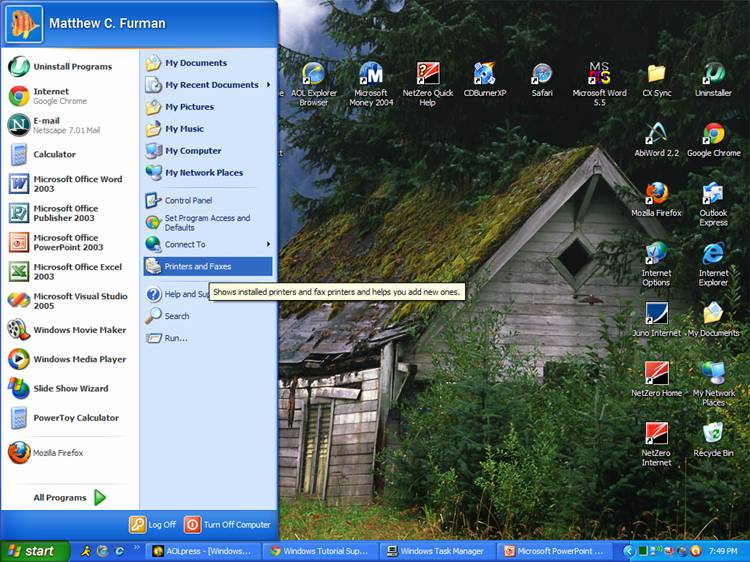750x562 pixels.
Task: Open the Run... dialog
Action: (x=208, y=338)
